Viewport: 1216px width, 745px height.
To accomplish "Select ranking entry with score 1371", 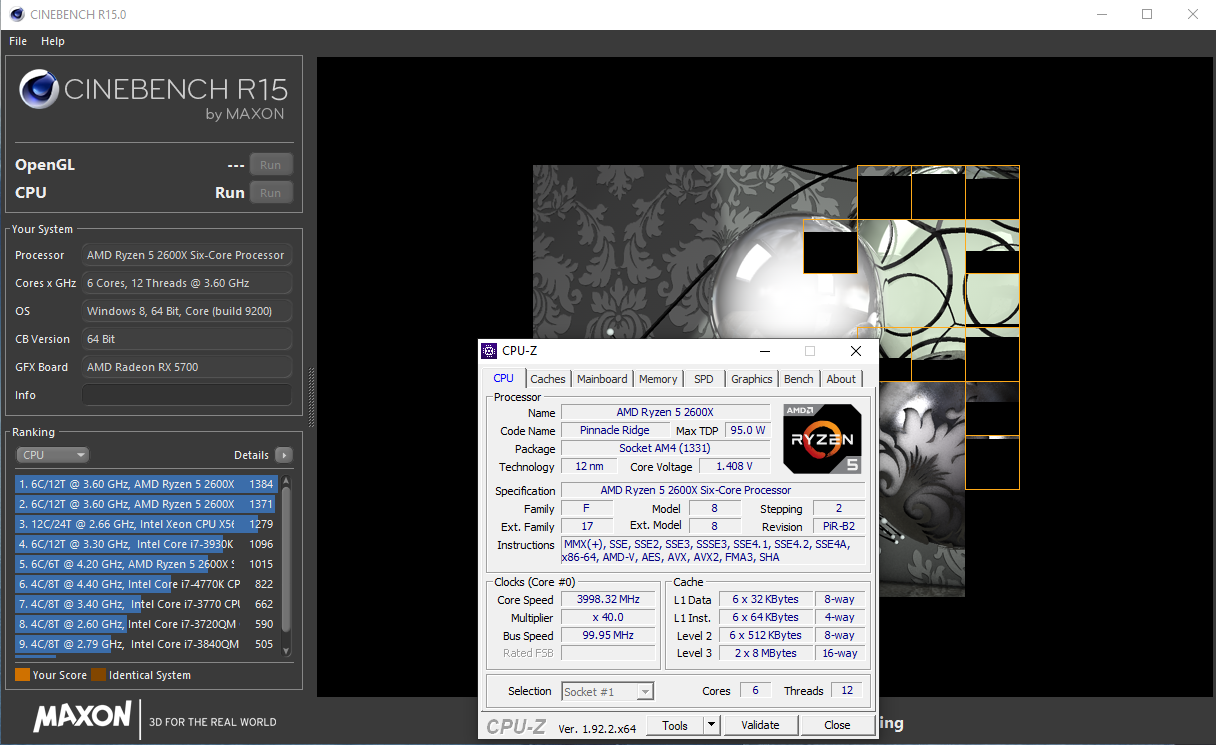I will pos(145,504).
